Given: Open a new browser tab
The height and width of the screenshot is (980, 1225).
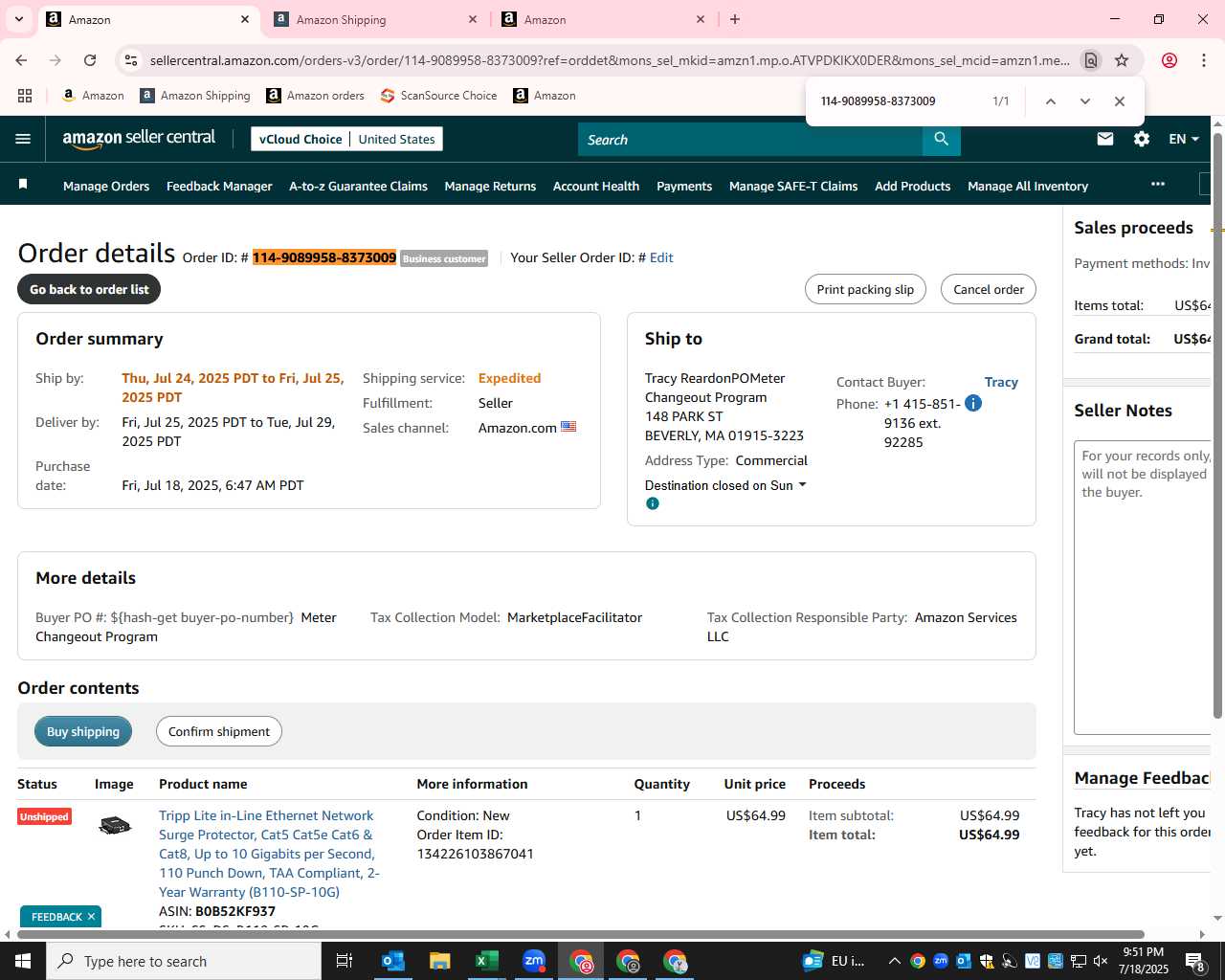Looking at the screenshot, I should [x=735, y=19].
